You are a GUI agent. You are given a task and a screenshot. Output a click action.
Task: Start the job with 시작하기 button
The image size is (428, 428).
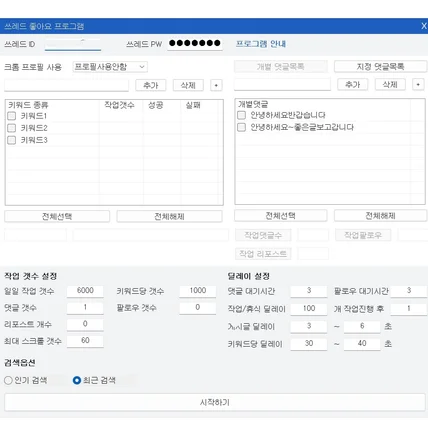click(x=215, y=402)
